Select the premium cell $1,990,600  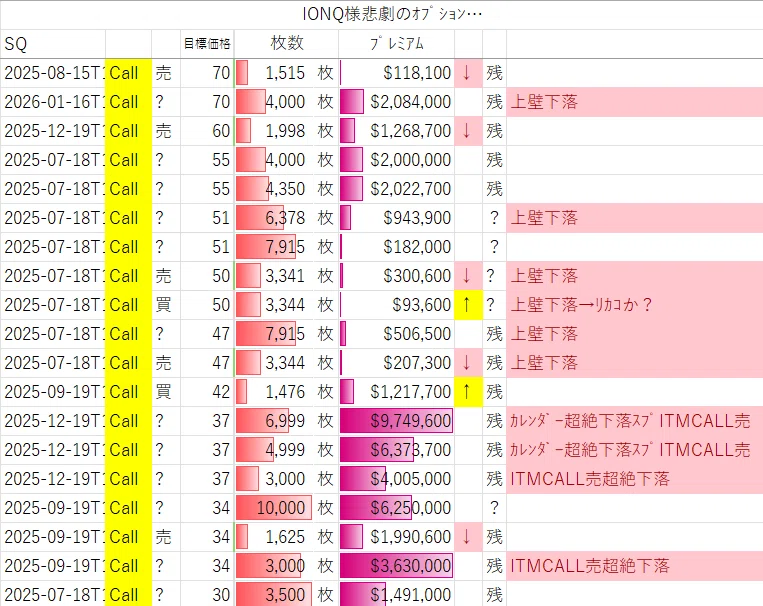coord(397,537)
